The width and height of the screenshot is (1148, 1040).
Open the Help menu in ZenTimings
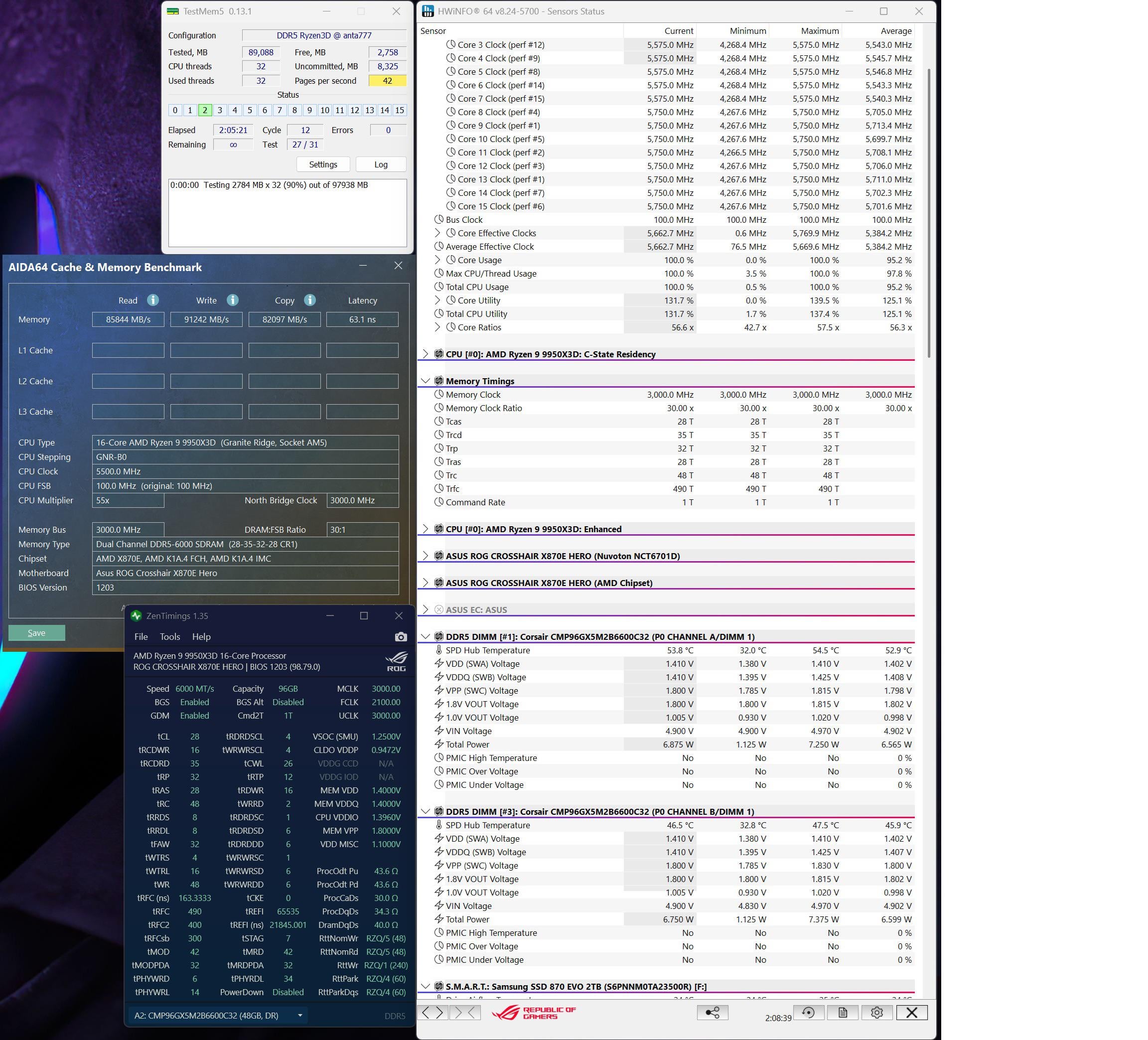point(201,637)
